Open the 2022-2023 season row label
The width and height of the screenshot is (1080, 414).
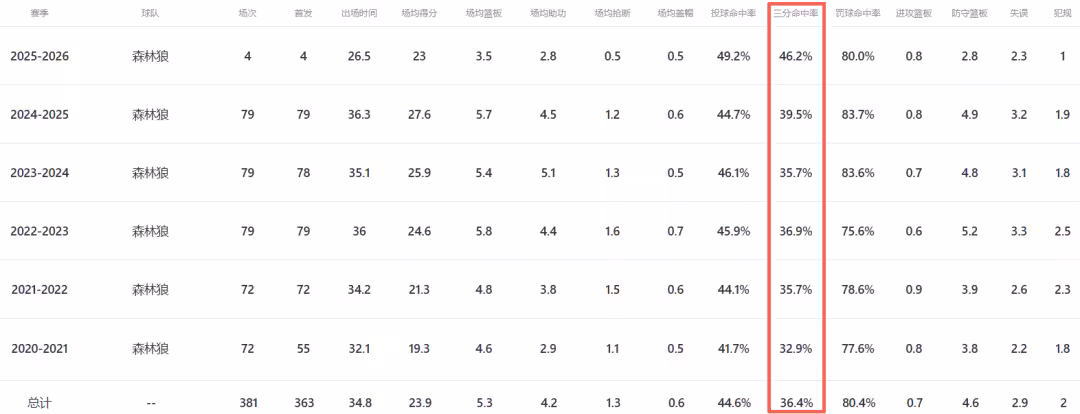coord(40,232)
